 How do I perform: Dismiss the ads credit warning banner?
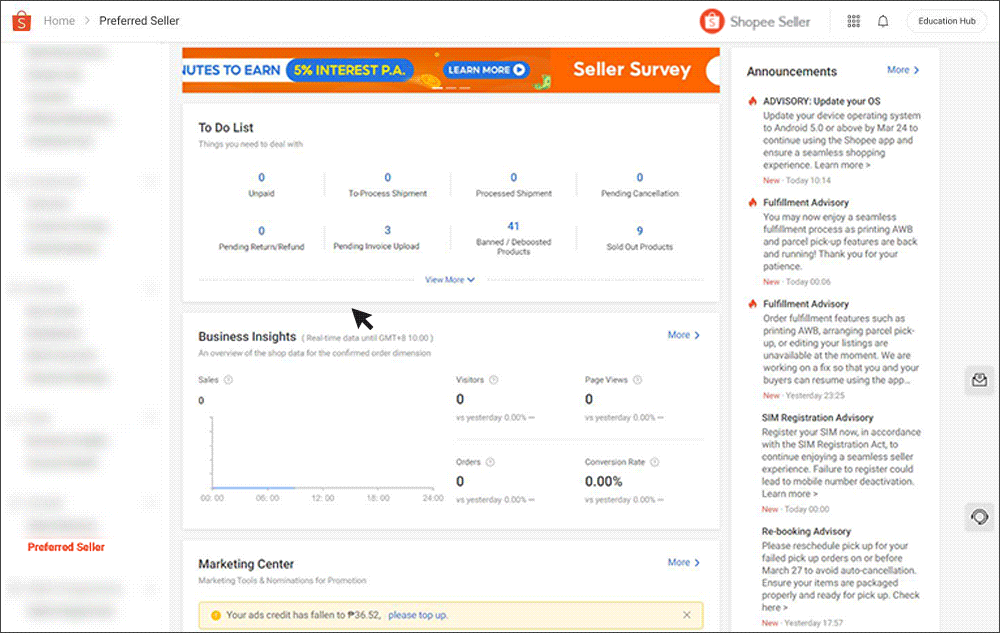click(x=686, y=614)
